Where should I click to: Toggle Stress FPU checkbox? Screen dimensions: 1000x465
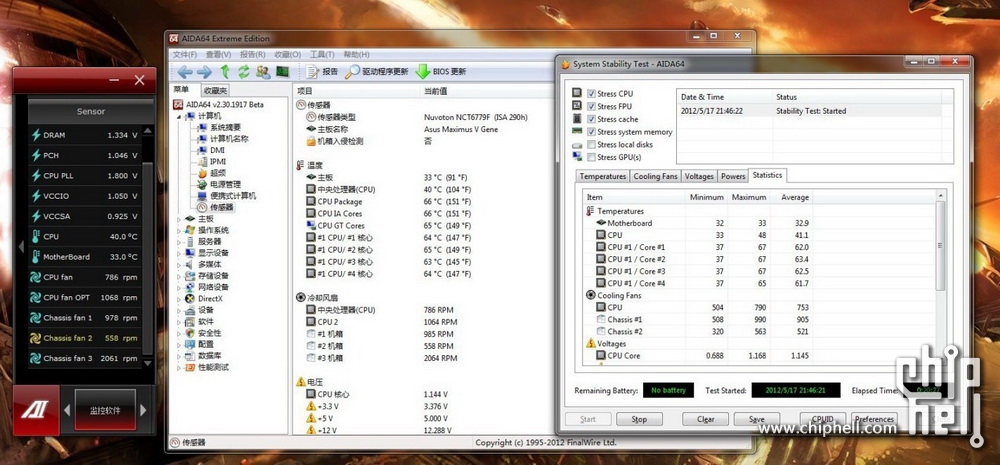tap(591, 107)
